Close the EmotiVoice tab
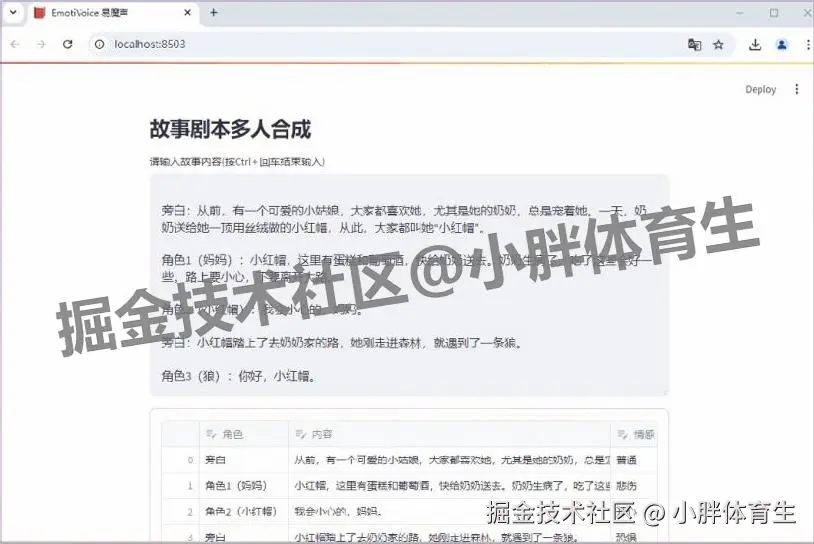814x544 pixels. [x=187, y=13]
